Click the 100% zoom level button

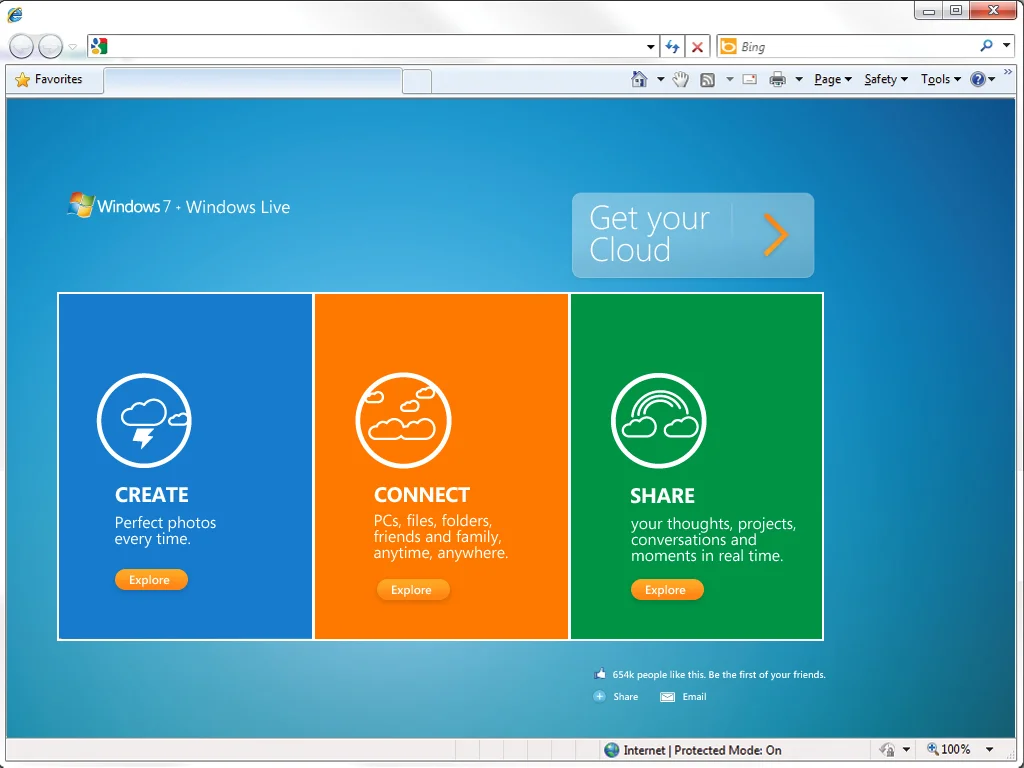[948, 749]
